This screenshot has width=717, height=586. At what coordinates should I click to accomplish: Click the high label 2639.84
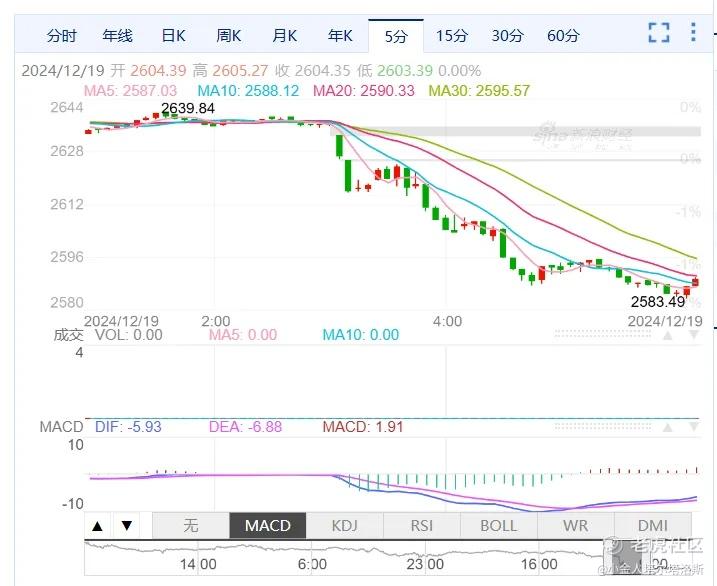point(188,108)
